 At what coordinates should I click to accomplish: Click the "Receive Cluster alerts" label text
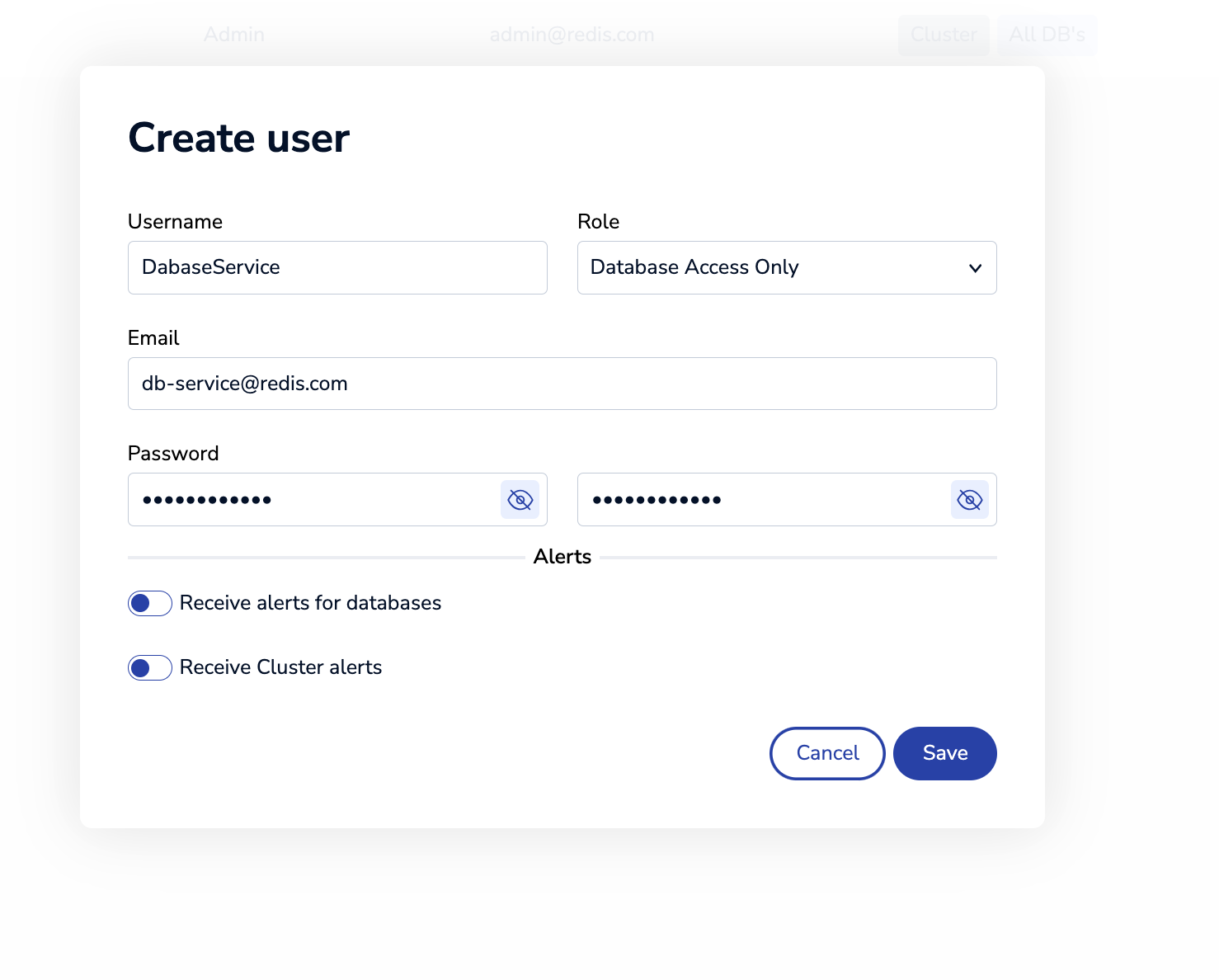pos(280,668)
